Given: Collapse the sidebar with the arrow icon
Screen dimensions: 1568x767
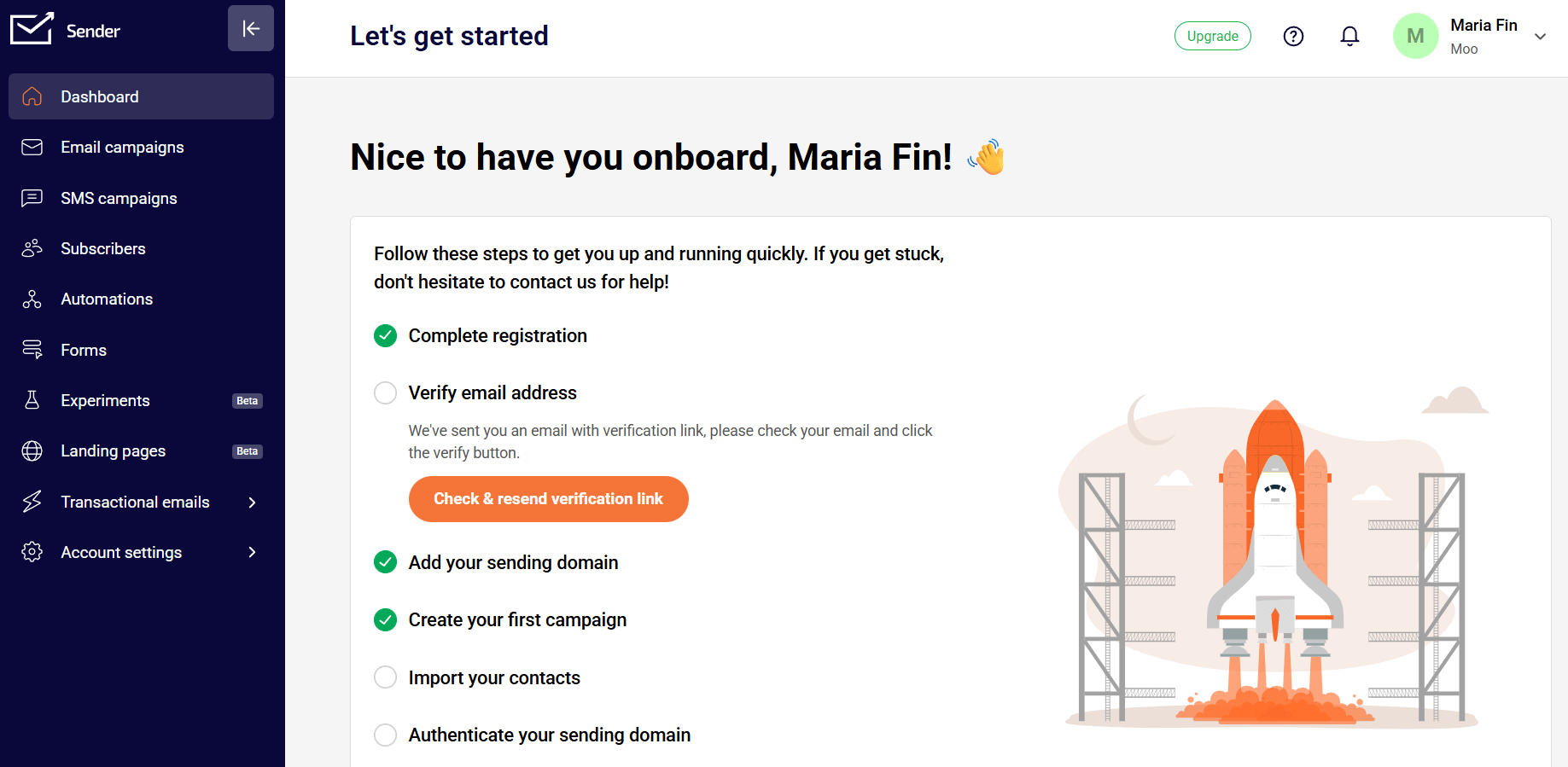Looking at the screenshot, I should pyautogui.click(x=251, y=29).
